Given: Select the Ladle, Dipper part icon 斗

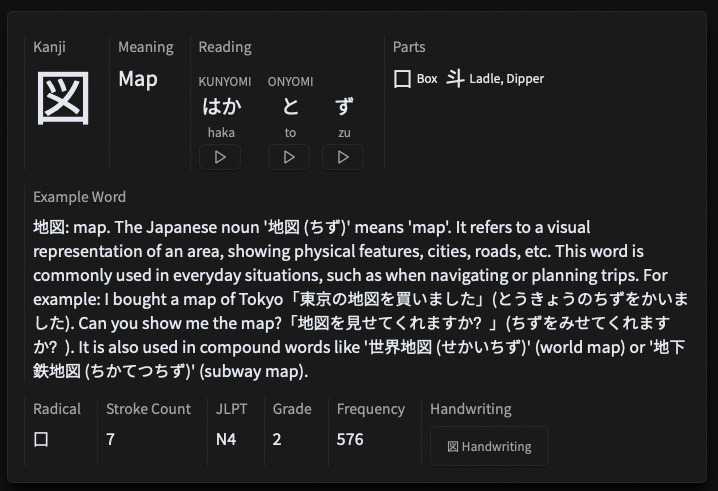Looking at the screenshot, I should click(455, 78).
